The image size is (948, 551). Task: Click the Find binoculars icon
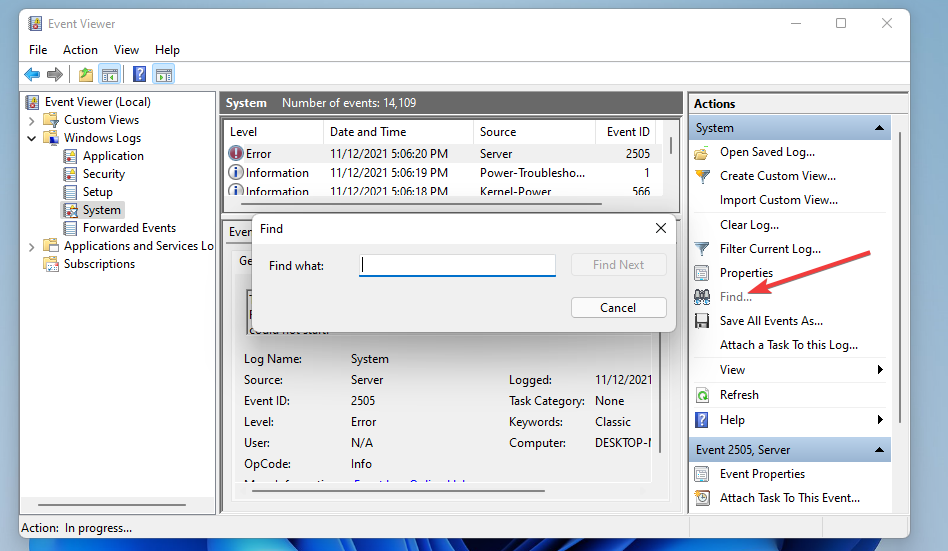[x=702, y=296]
